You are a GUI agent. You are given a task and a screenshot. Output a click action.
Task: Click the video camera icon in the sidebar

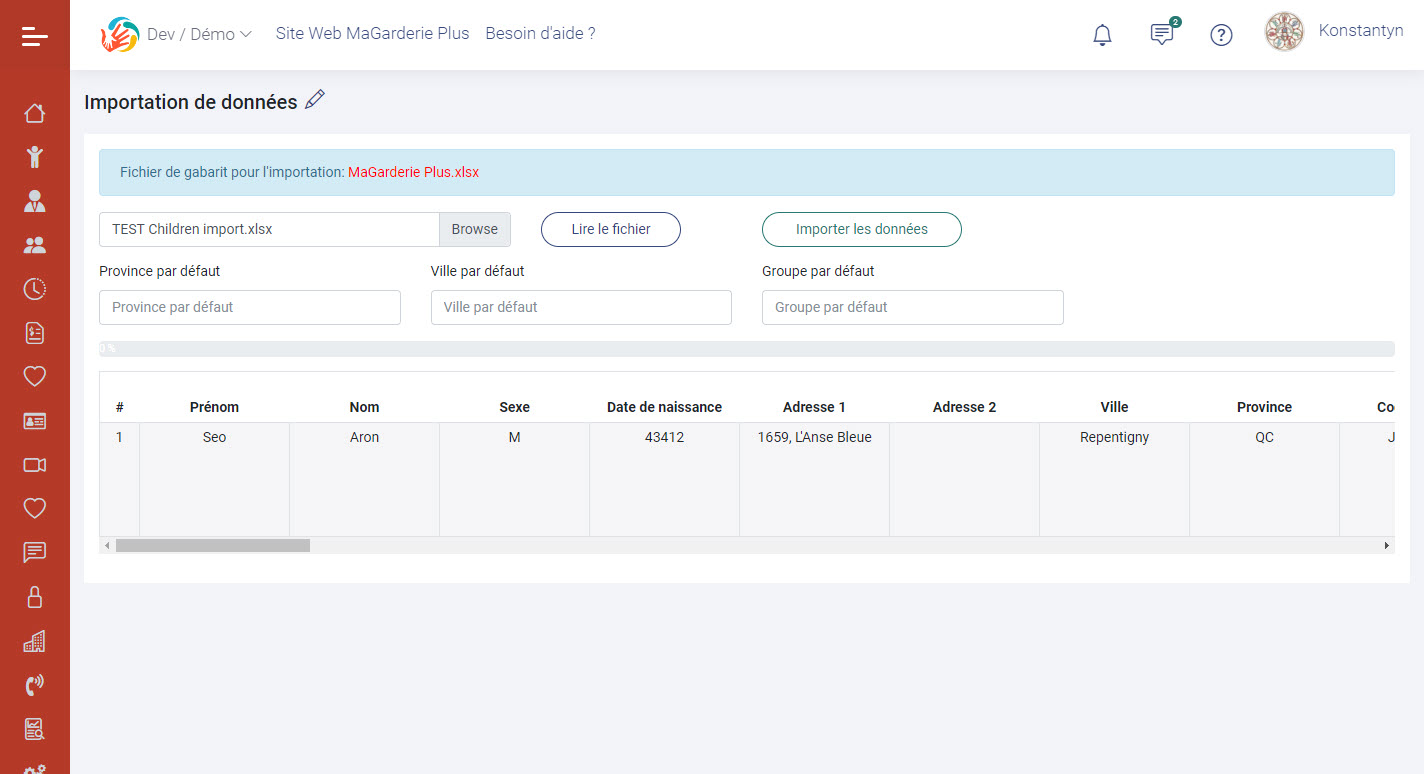34,464
